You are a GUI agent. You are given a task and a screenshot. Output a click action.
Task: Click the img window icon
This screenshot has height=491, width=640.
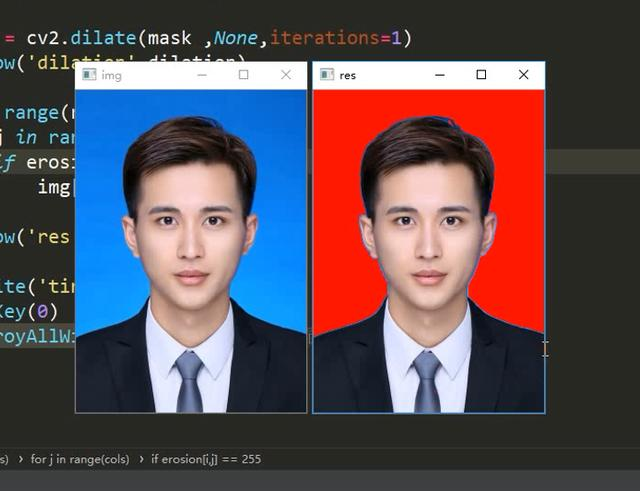click(x=89, y=75)
